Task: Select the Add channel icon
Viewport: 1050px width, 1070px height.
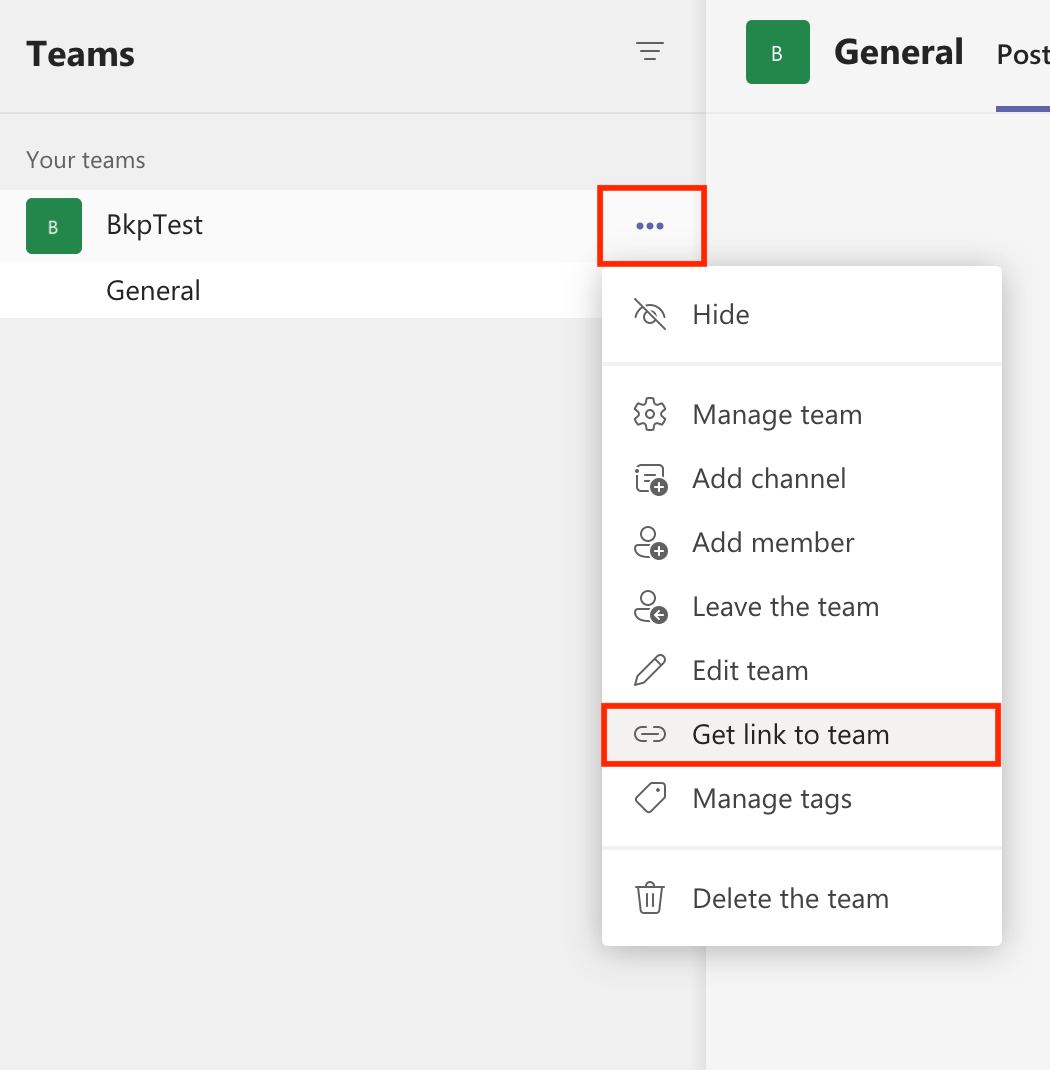Action: [650, 478]
